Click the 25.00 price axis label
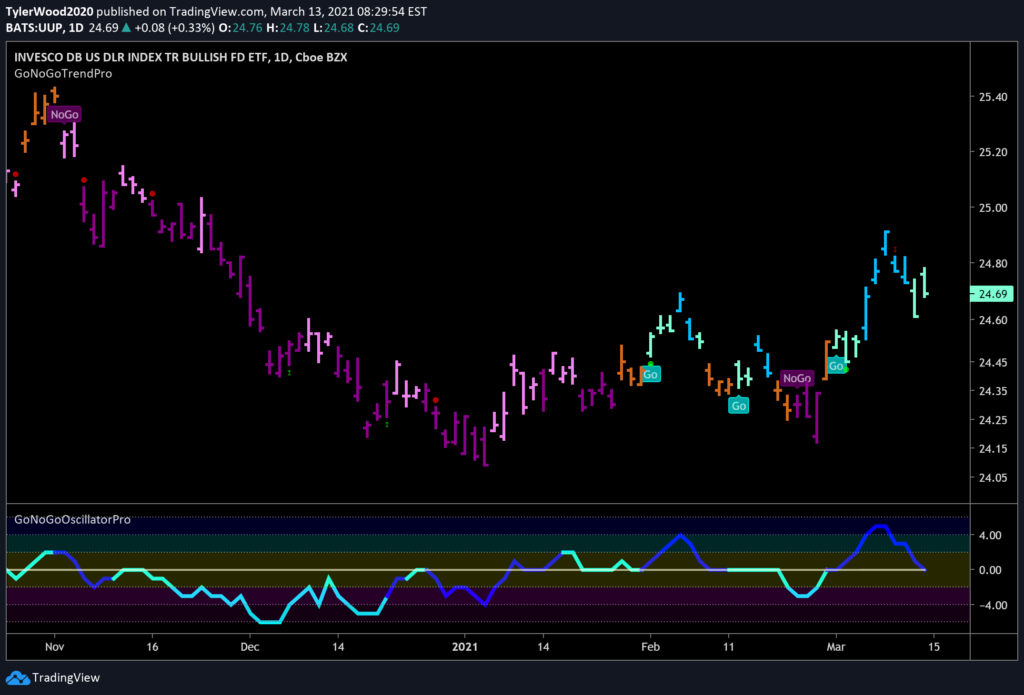Viewport: 1024px width, 695px height. (993, 208)
